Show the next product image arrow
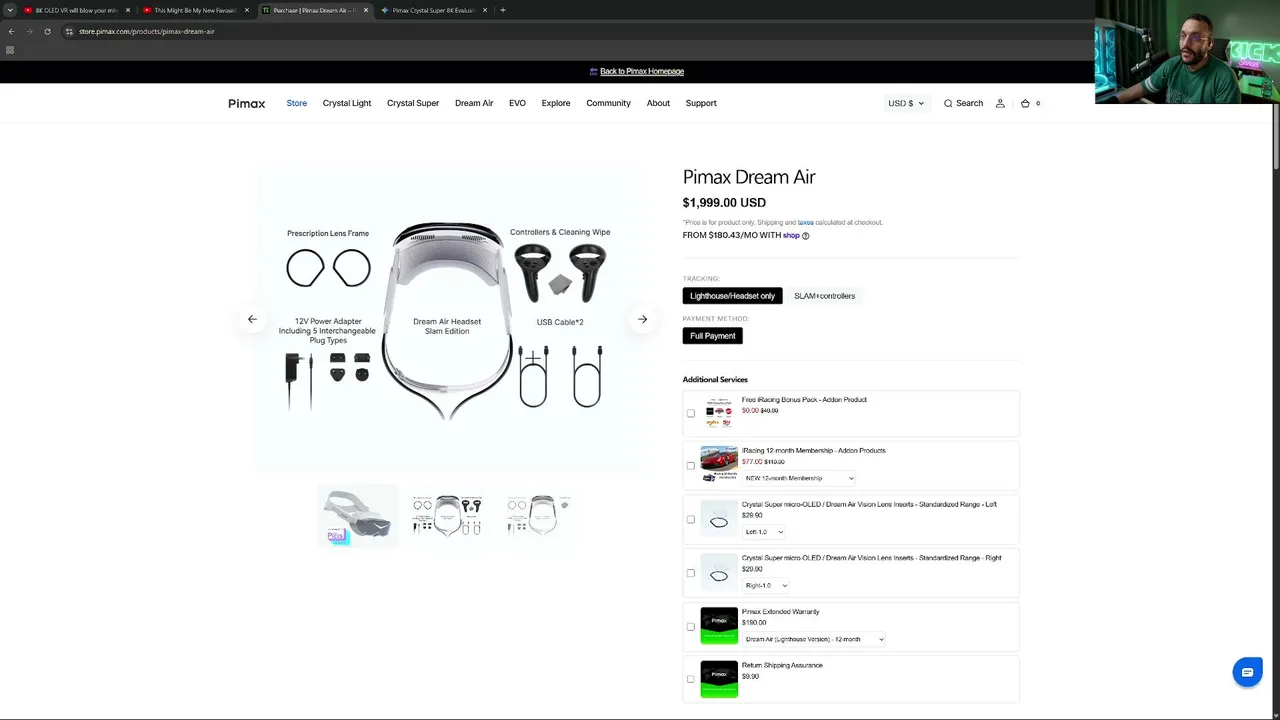 pos(643,319)
